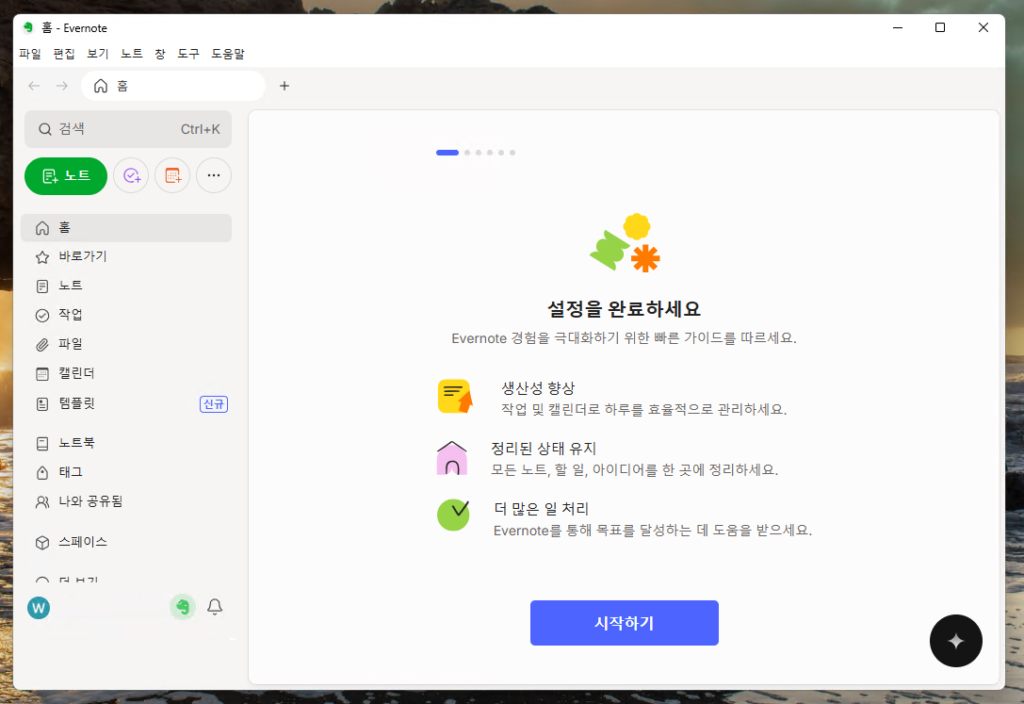Click the new task icon button
1024x704 pixels.
click(x=131, y=176)
